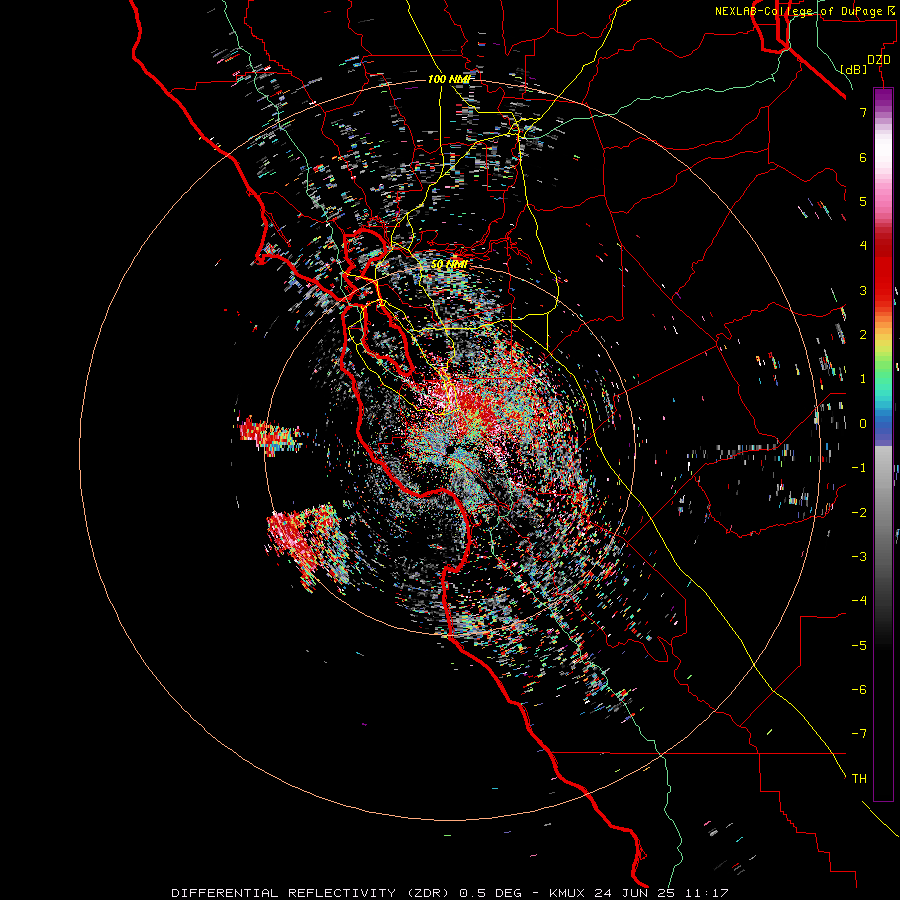Click the -2 value on the scale
Viewport: 900px width, 900px height.
[859, 512]
